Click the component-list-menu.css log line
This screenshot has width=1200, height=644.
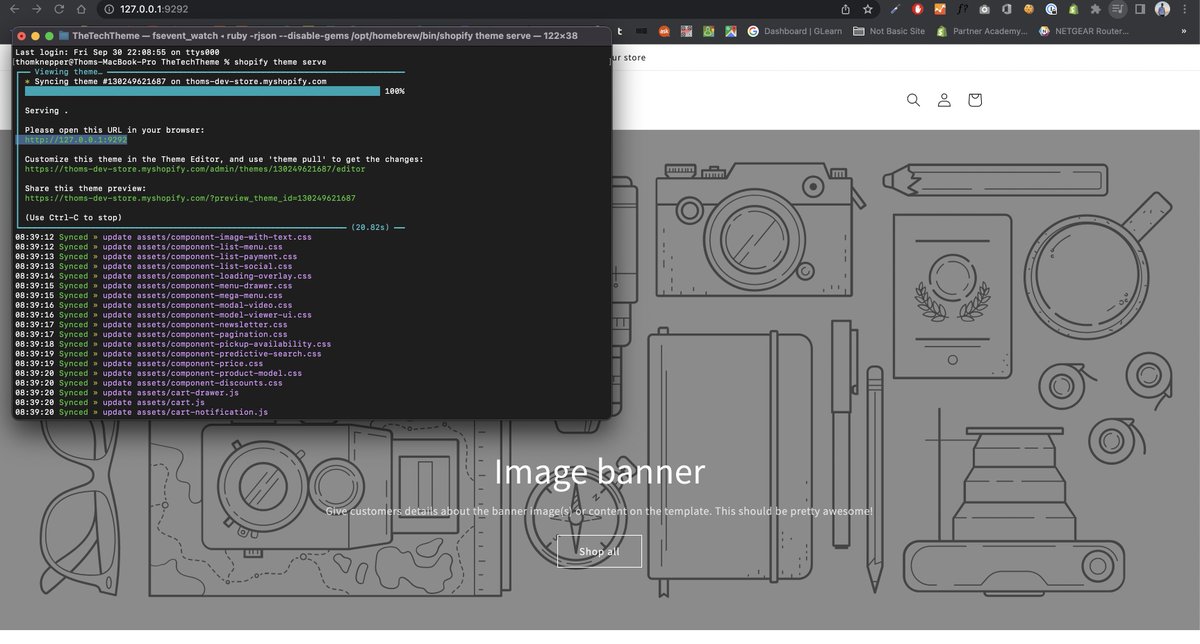pyautogui.click(x=149, y=247)
